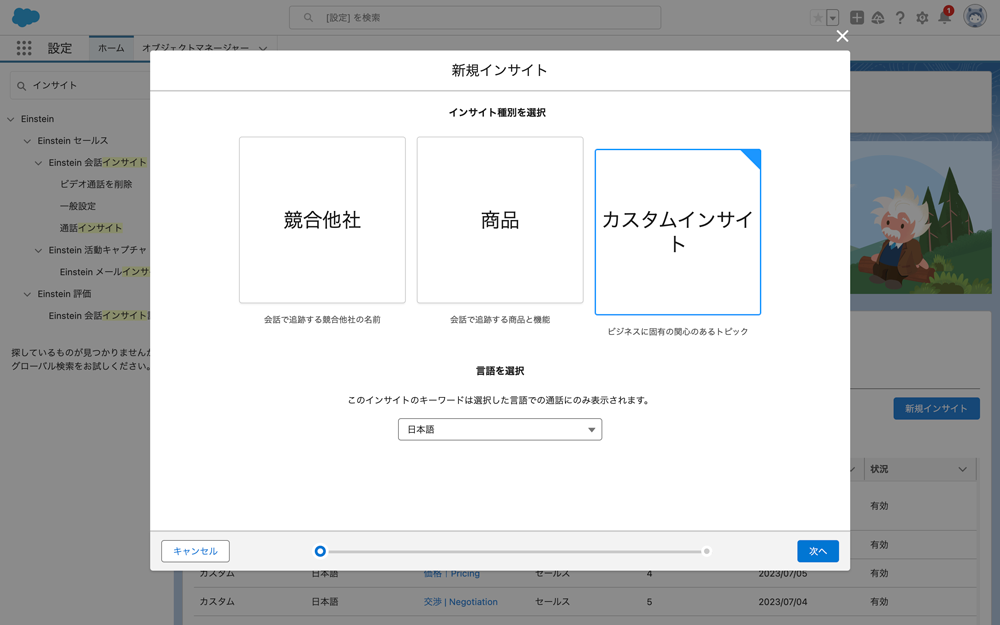Select the 競合他社 insight type card
Viewport: 1000px width, 625px height.
pos(322,220)
